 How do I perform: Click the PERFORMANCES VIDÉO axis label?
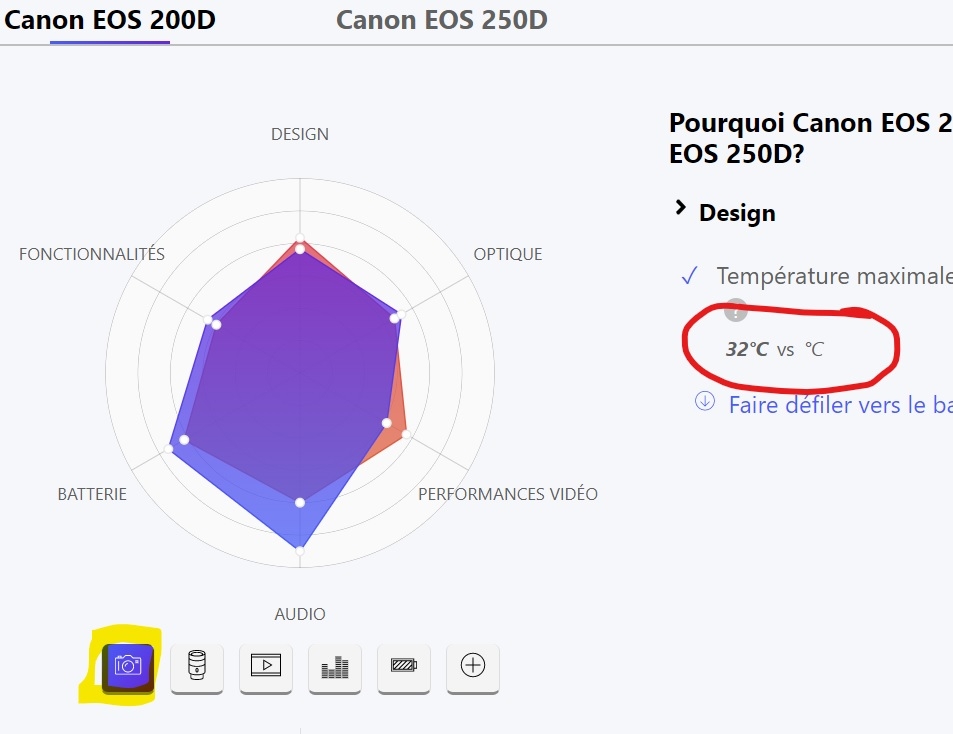click(508, 494)
